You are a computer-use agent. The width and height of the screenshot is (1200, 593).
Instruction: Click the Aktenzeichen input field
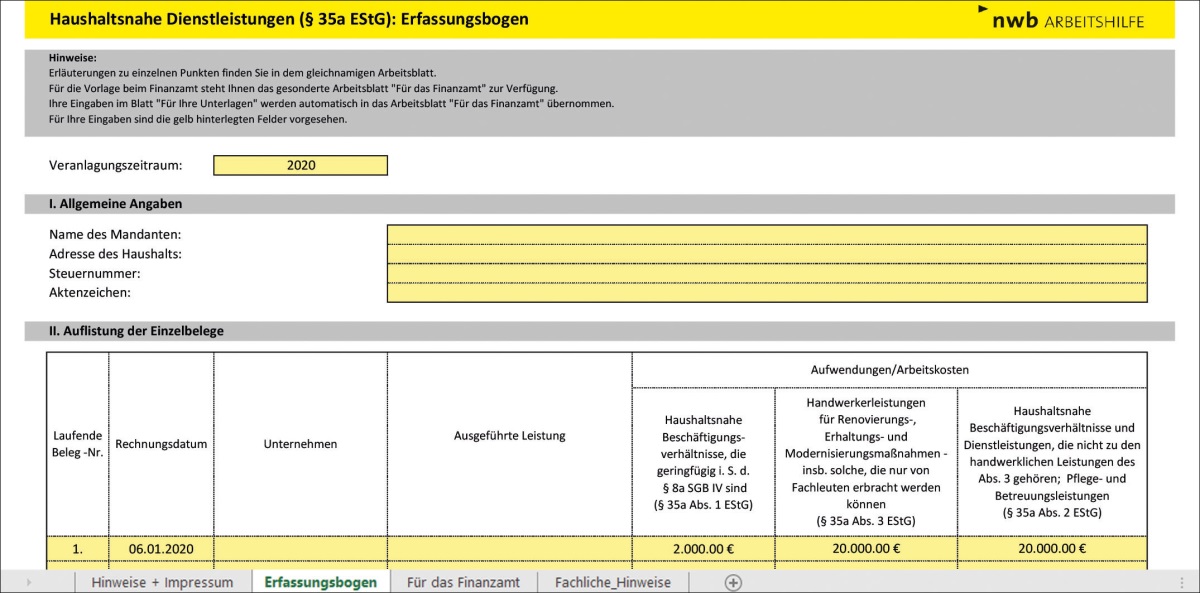766,292
